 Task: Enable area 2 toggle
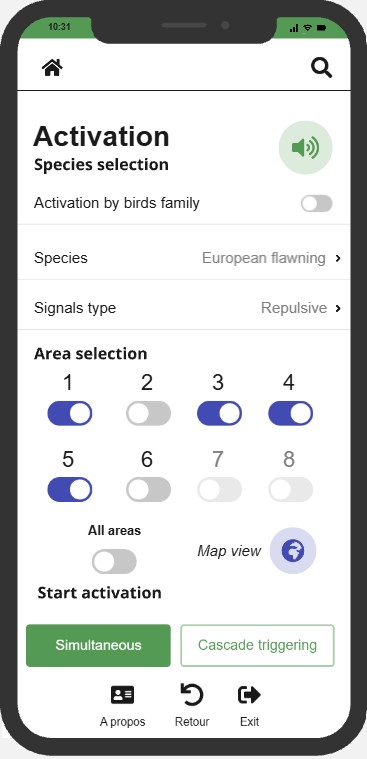149,413
